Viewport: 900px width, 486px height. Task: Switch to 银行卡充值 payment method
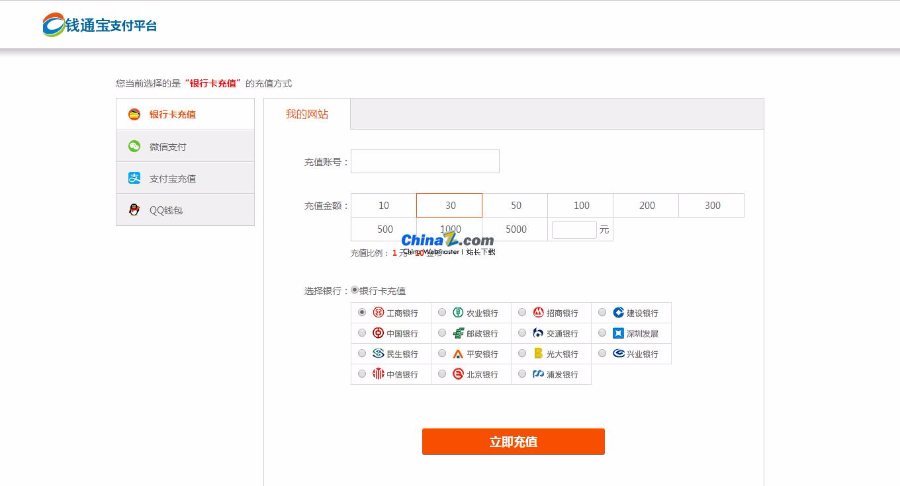[185, 114]
